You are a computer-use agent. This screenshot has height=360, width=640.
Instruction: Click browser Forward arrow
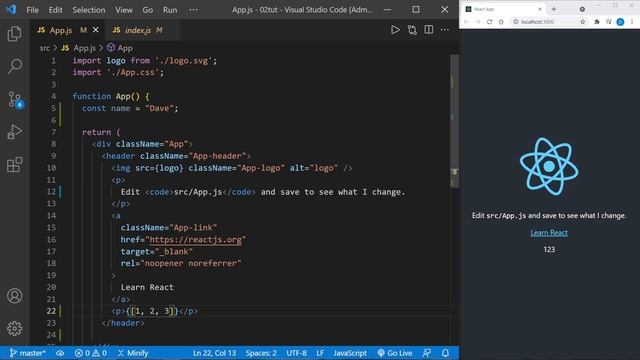coord(478,22)
